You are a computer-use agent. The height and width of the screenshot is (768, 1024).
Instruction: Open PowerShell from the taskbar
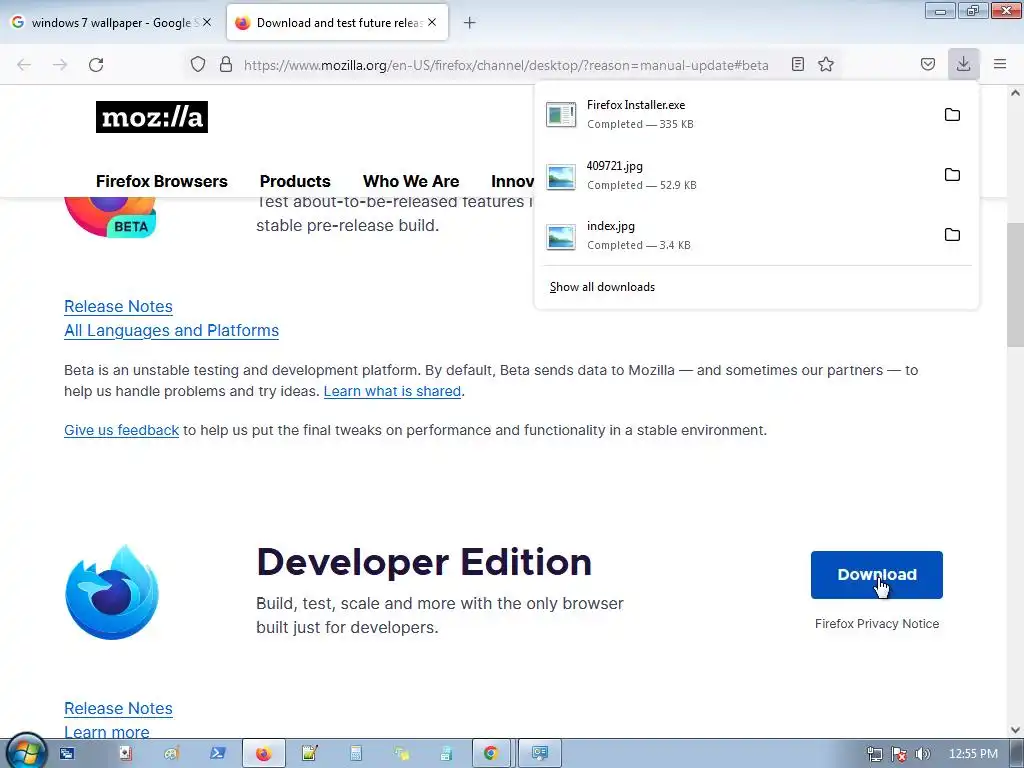point(217,754)
